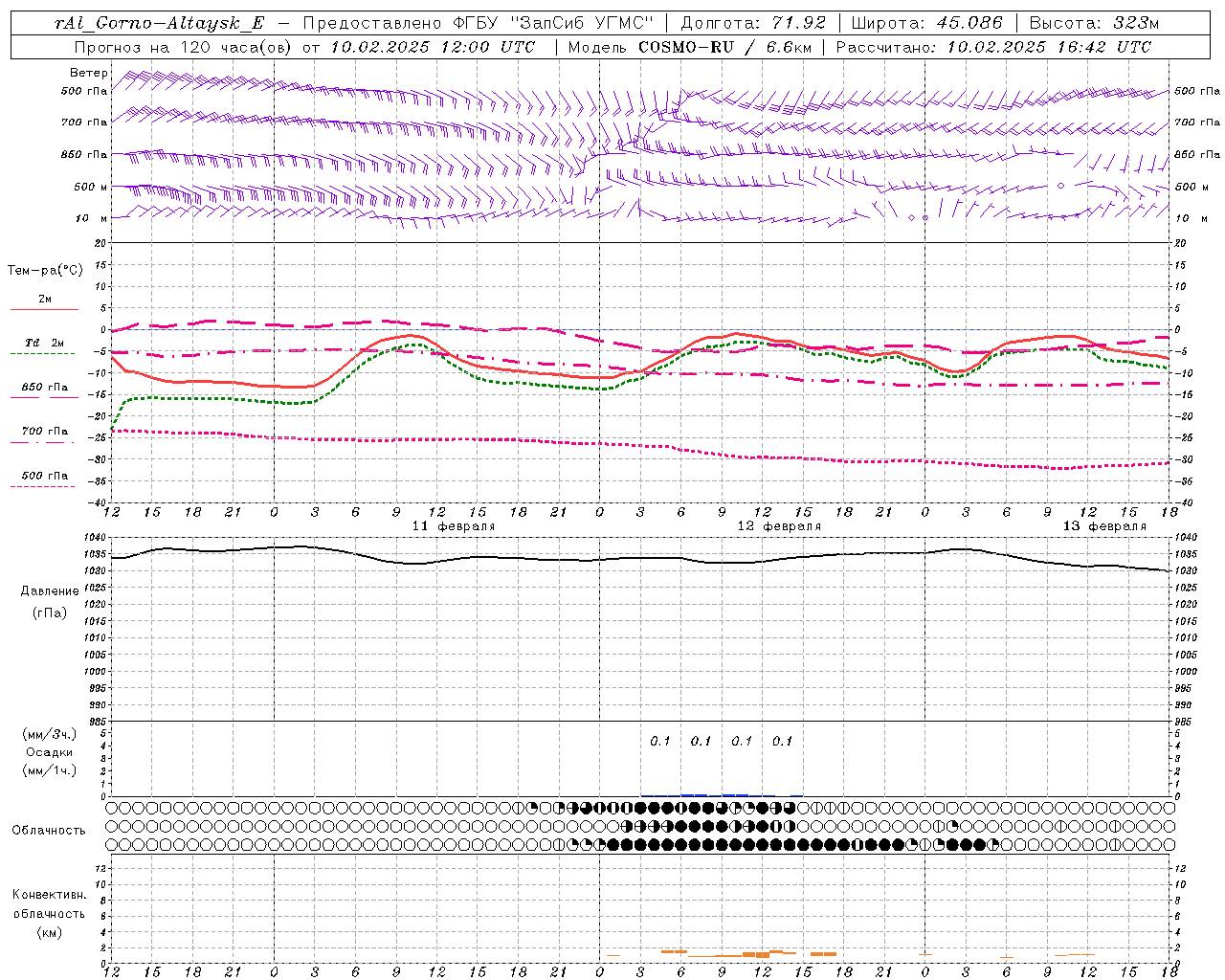Click the Прогноз на 120 часа(ов) text

tap(184, 46)
